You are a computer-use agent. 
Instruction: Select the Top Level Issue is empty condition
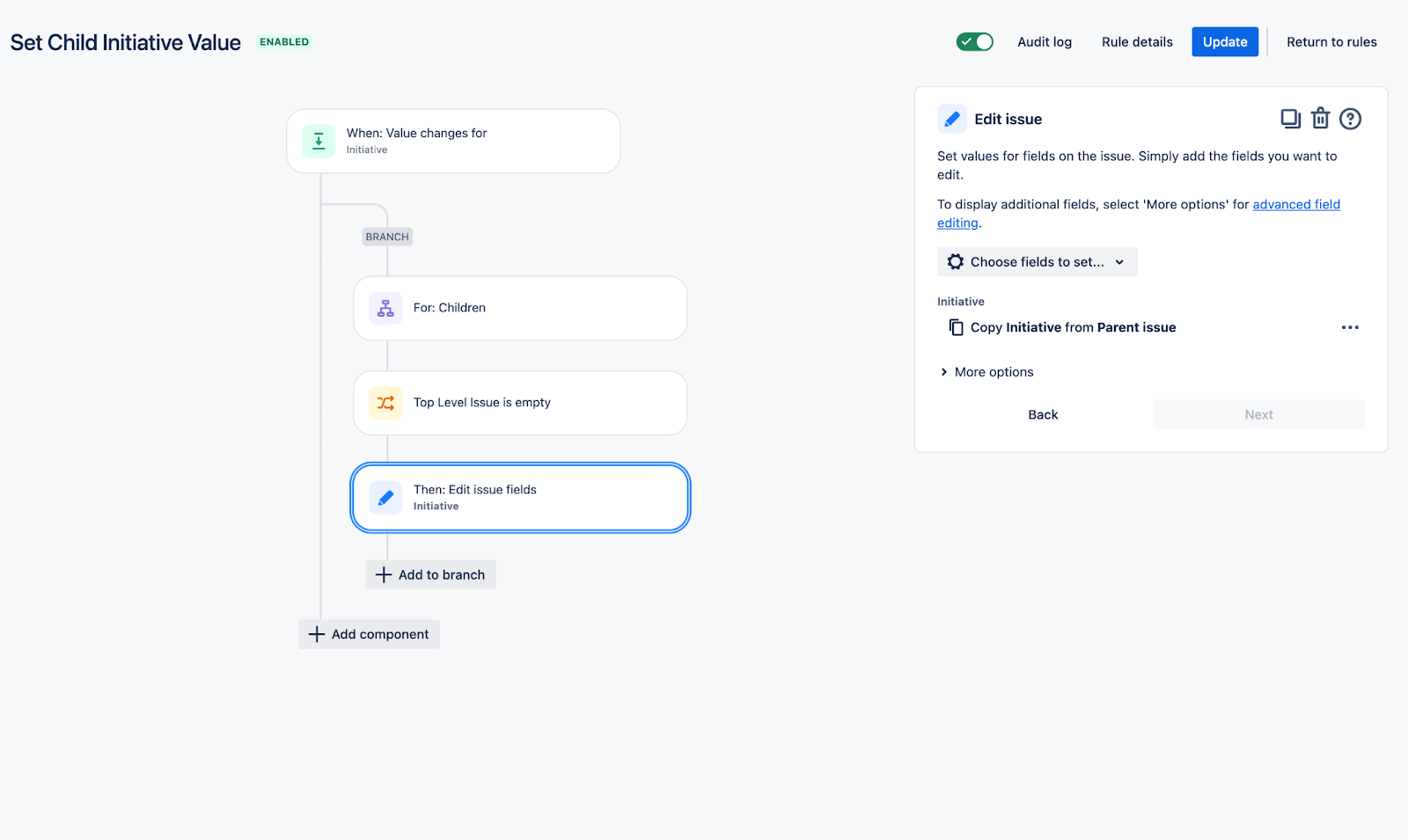(x=519, y=403)
